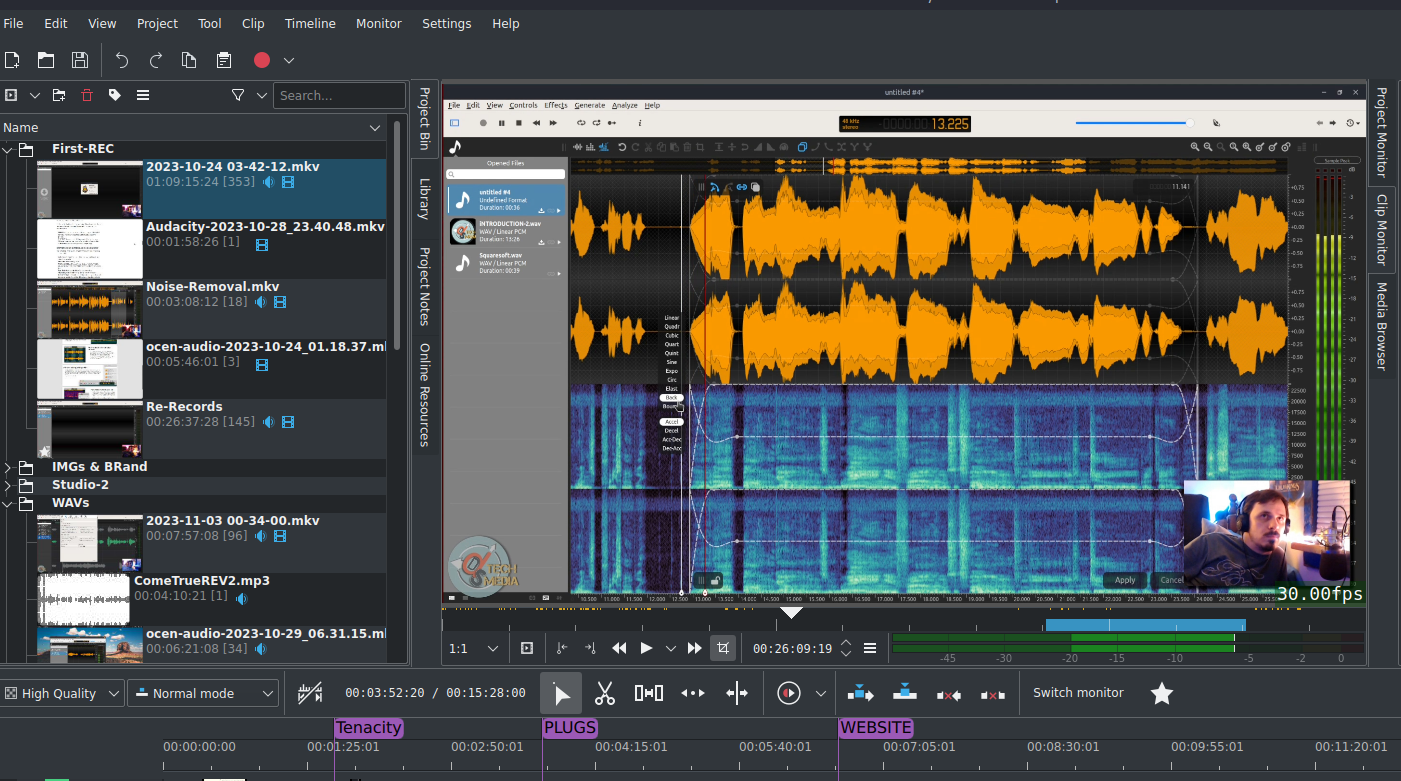The height and width of the screenshot is (781, 1401).
Task: Toggle audio icon on 2023-10-24 03-42-12.mkv
Action: pos(268,183)
